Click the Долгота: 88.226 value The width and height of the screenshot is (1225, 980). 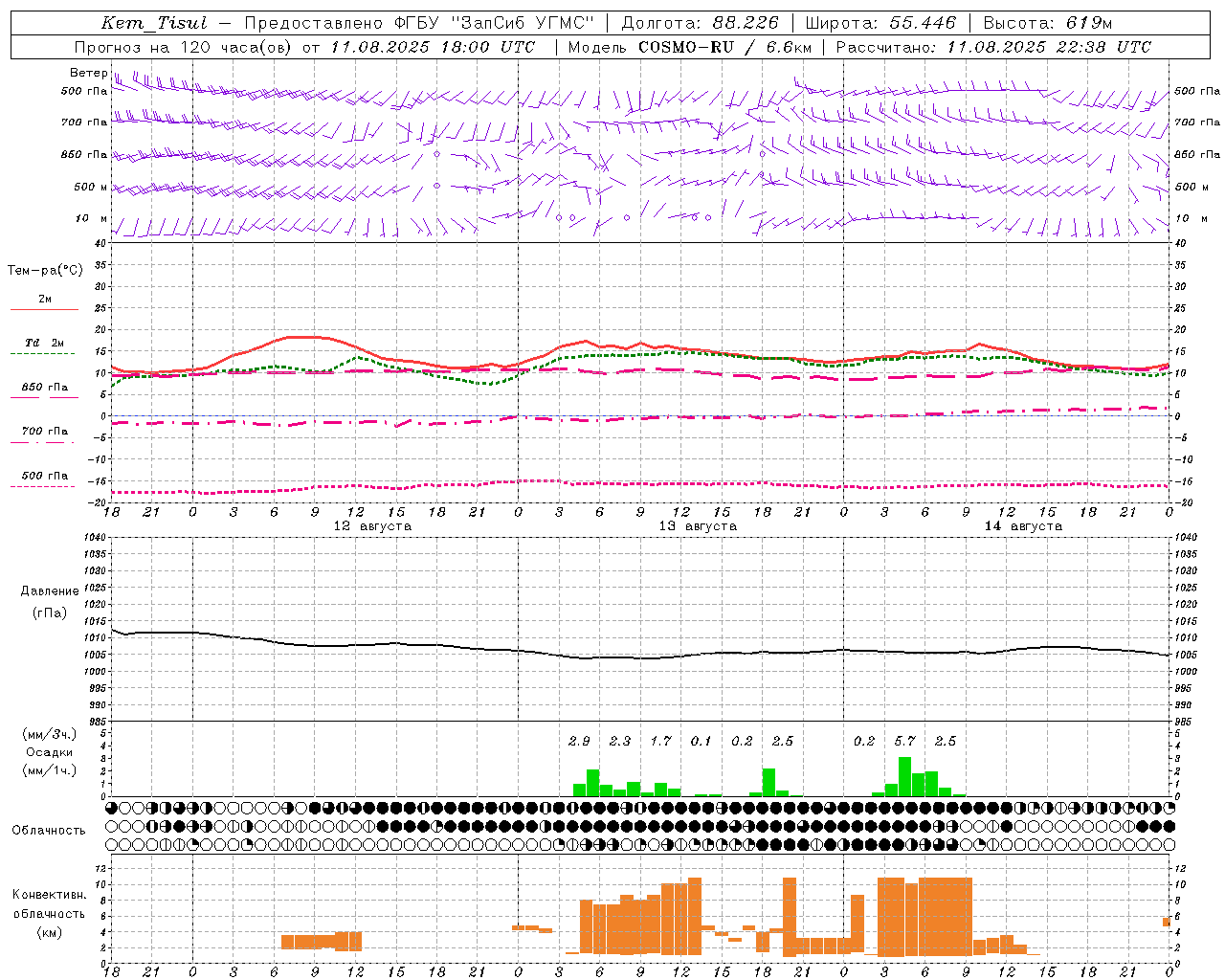[x=701, y=23]
